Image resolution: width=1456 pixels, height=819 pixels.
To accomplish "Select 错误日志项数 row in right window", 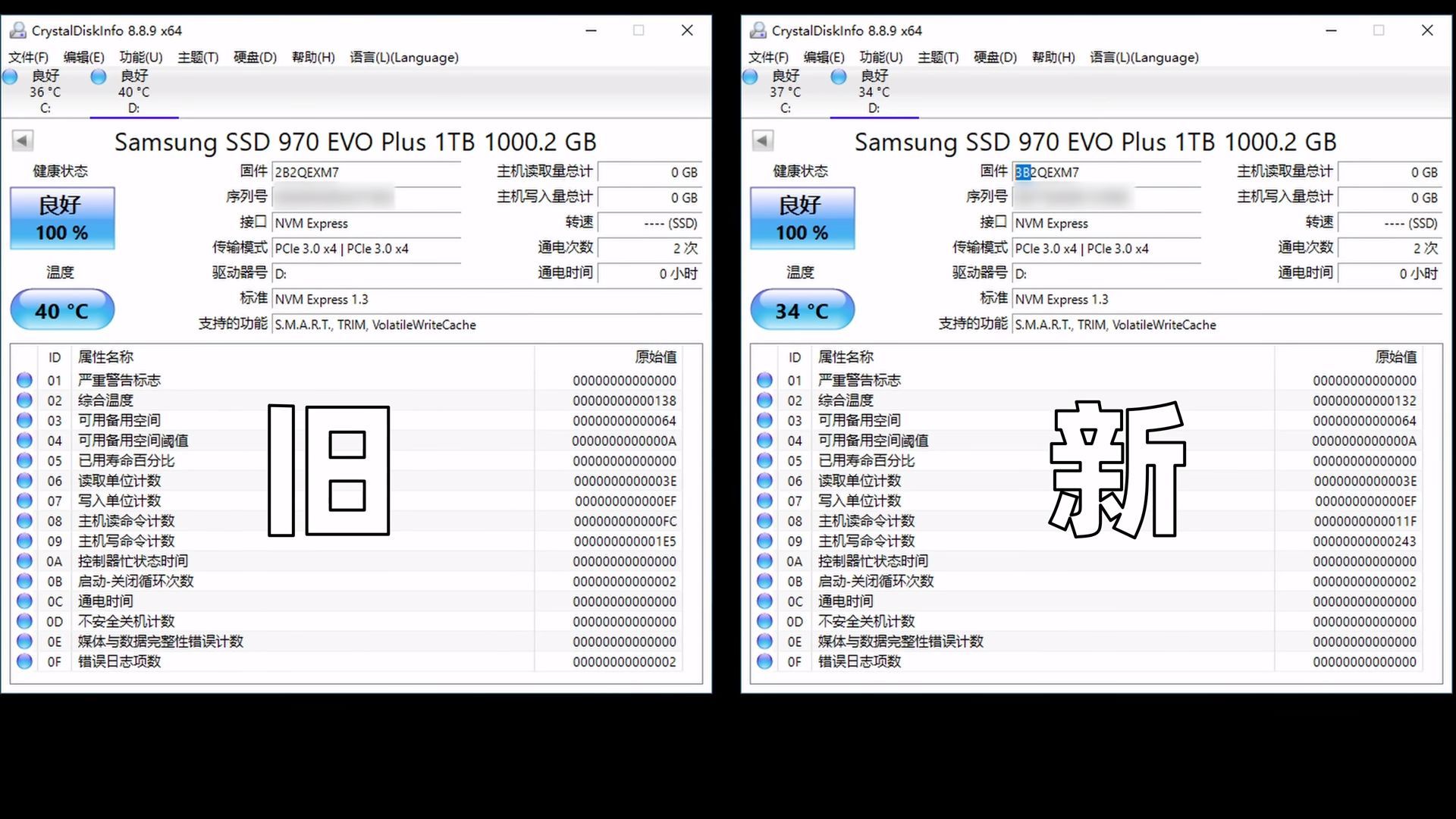I will pyautogui.click(x=1087, y=661).
